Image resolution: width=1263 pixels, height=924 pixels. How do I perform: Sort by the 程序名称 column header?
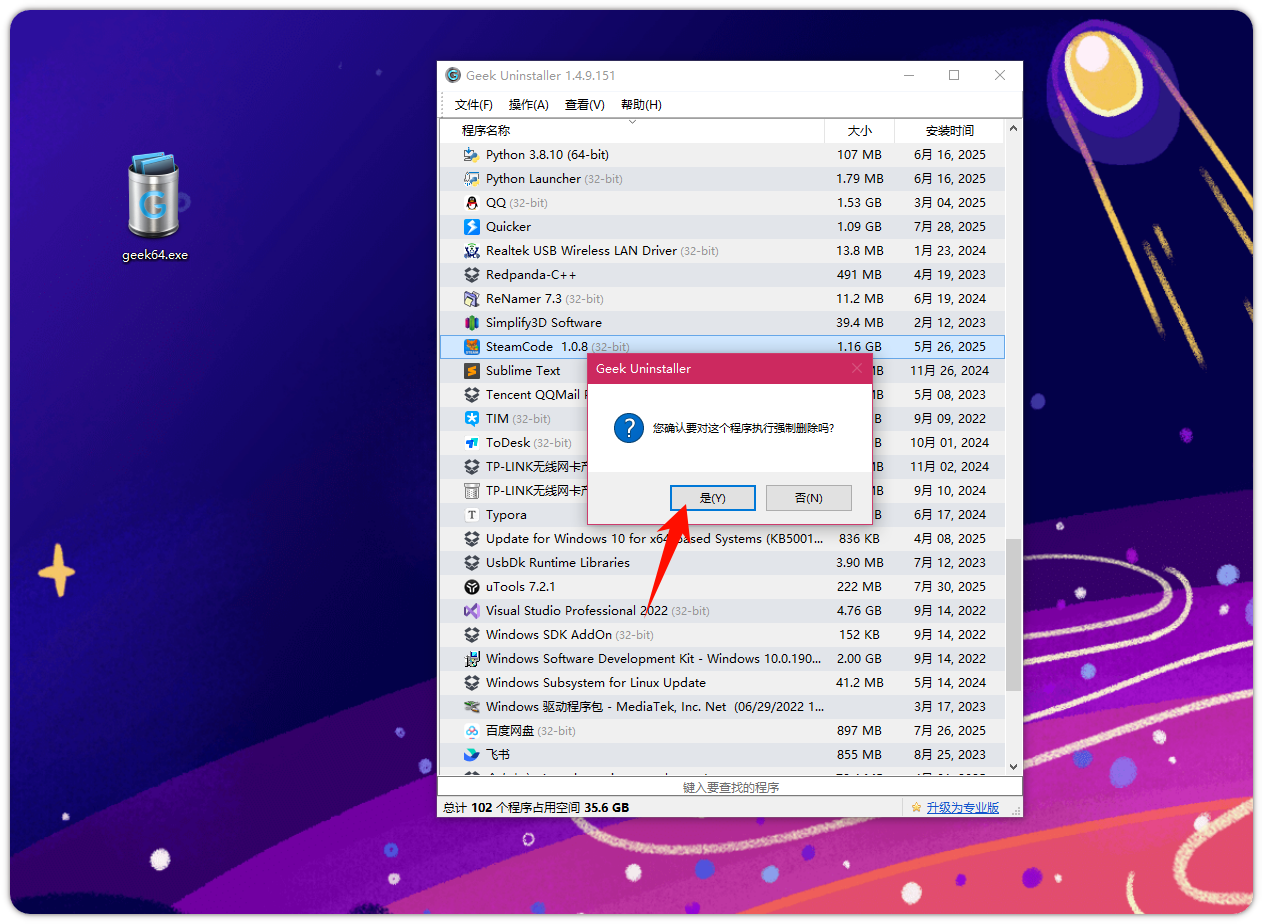(x=632, y=131)
